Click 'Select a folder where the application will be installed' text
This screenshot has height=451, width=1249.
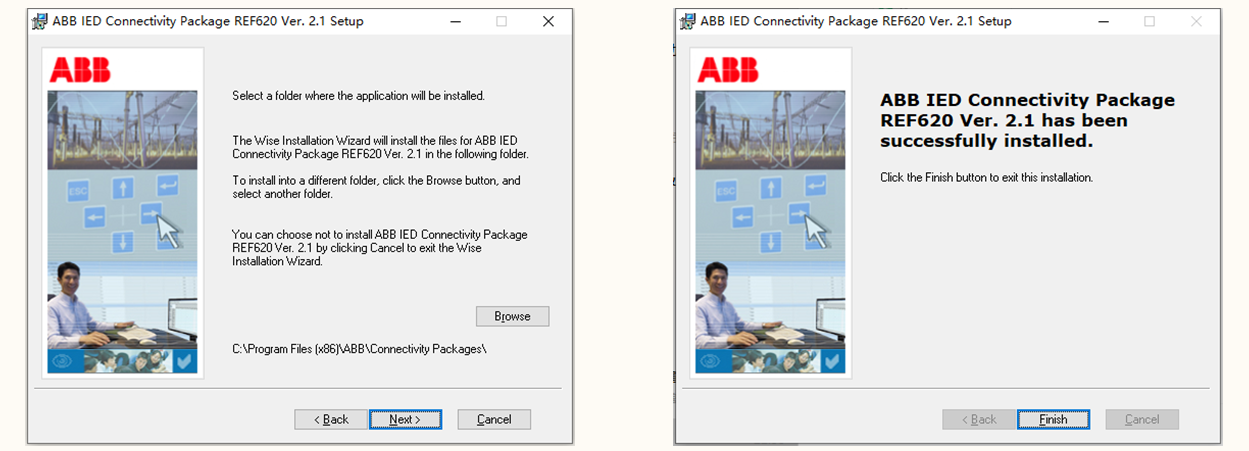[358, 96]
